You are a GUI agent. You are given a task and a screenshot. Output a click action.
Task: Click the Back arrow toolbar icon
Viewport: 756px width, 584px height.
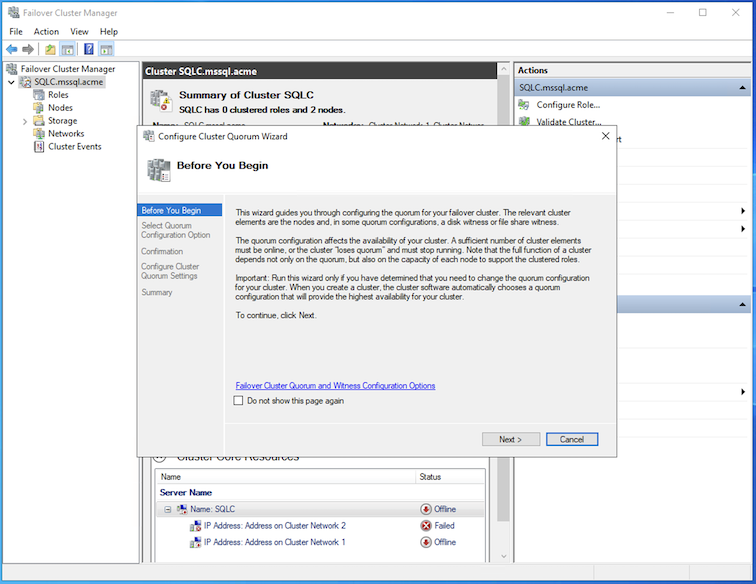(x=12, y=49)
